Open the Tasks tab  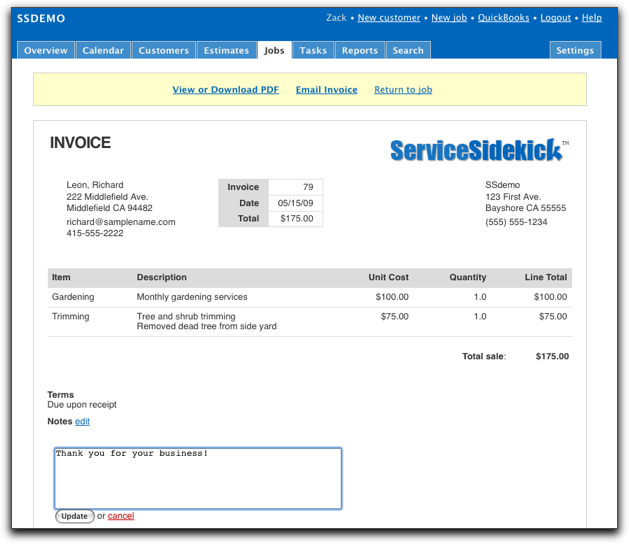(x=313, y=51)
